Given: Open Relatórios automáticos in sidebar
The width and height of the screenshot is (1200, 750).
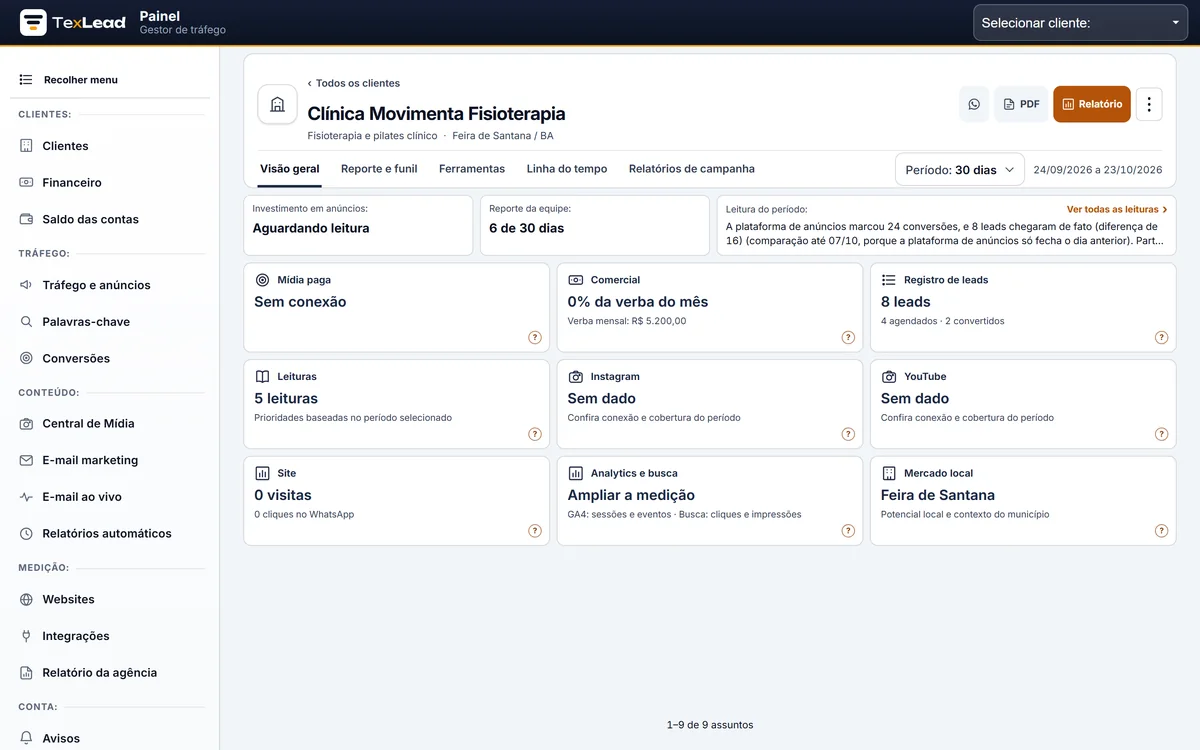Looking at the screenshot, I should 110,534.
